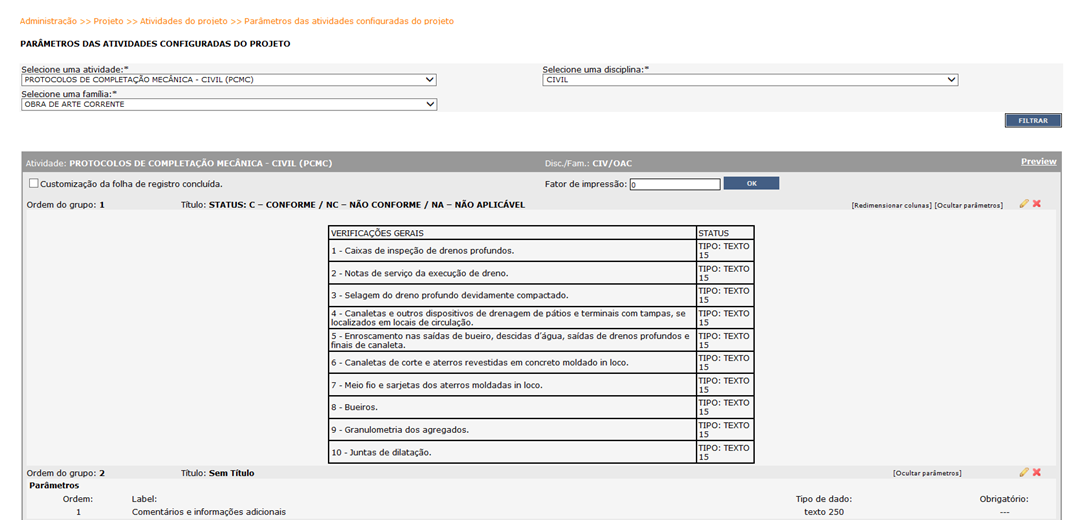Select the 'TIPO: TEXTO 15' cell in the Bueiros row
This screenshot has height=525, width=1069.
(x=725, y=407)
